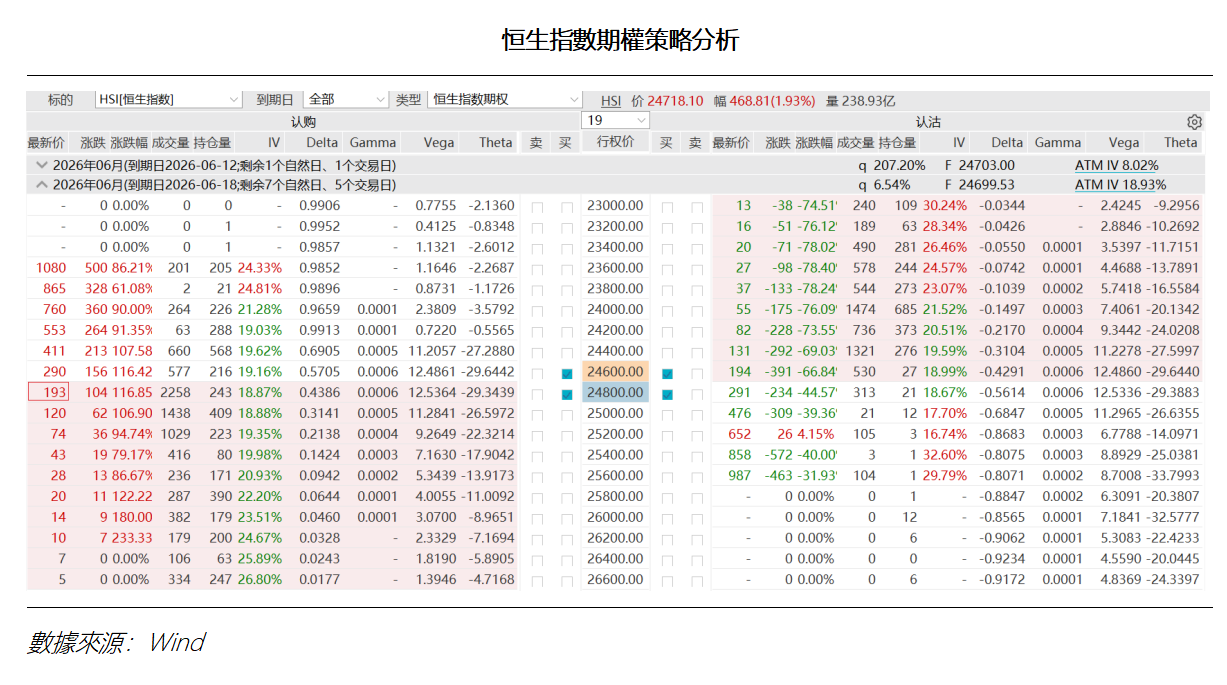Open the strike count dropdown showing 19

(x=616, y=120)
